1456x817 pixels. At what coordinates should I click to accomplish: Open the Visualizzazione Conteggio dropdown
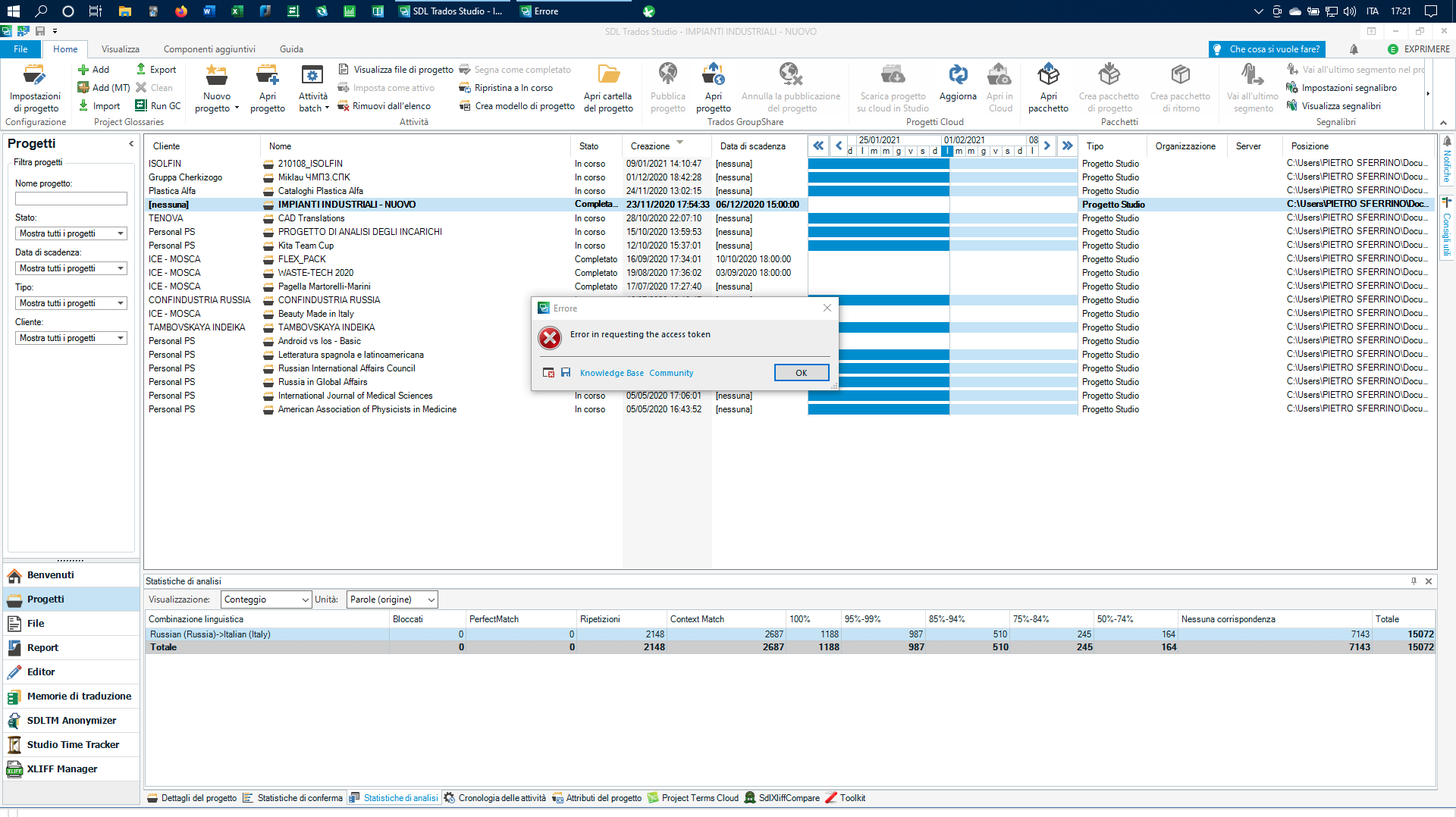[266, 599]
